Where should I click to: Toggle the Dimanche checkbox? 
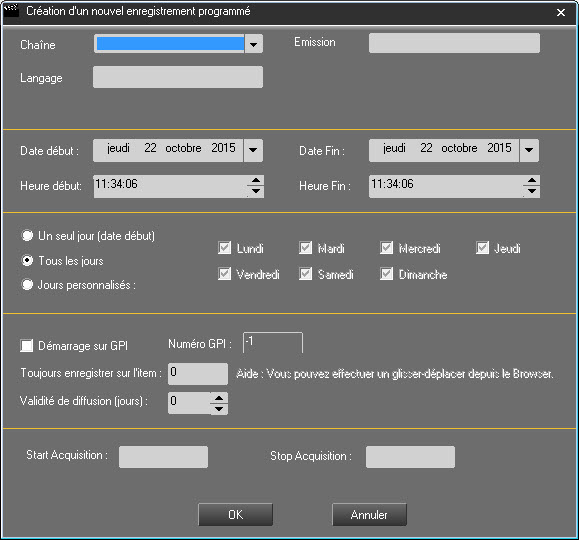click(387, 274)
